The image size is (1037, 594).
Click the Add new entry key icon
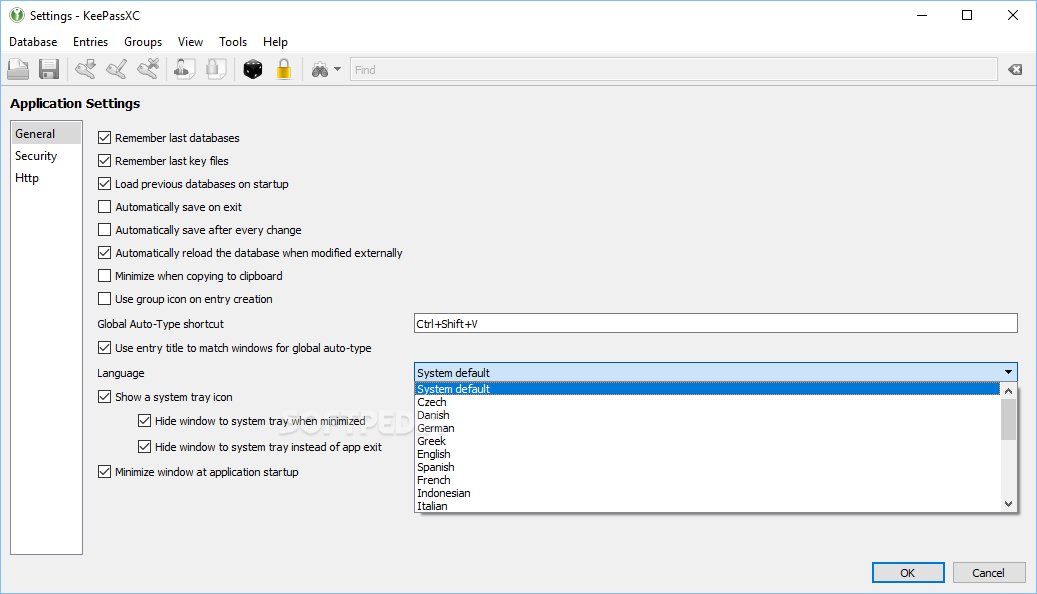point(85,69)
